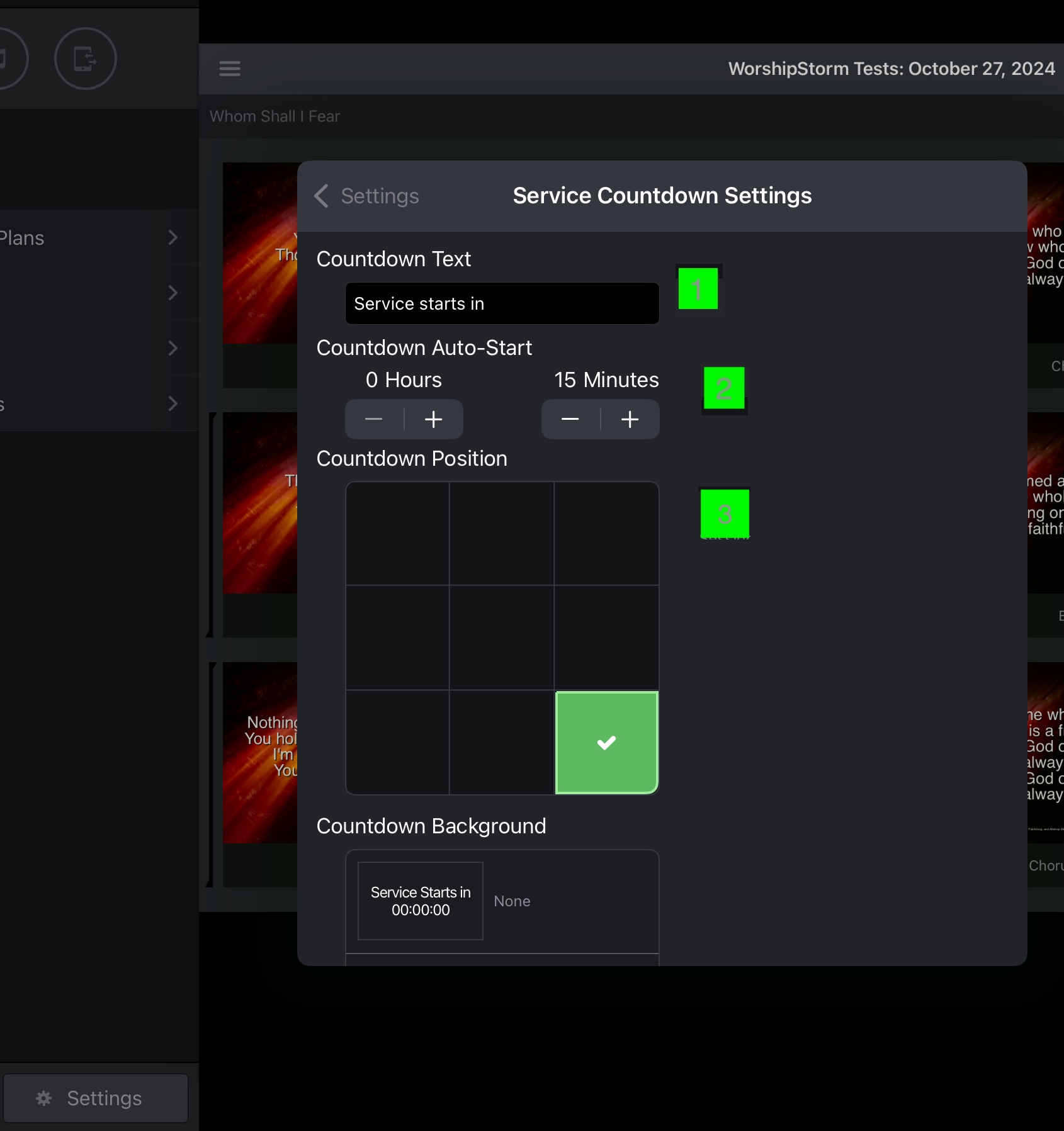Expand the second sidebar row chevron
Image resolution: width=1064 pixels, height=1131 pixels.
point(173,293)
